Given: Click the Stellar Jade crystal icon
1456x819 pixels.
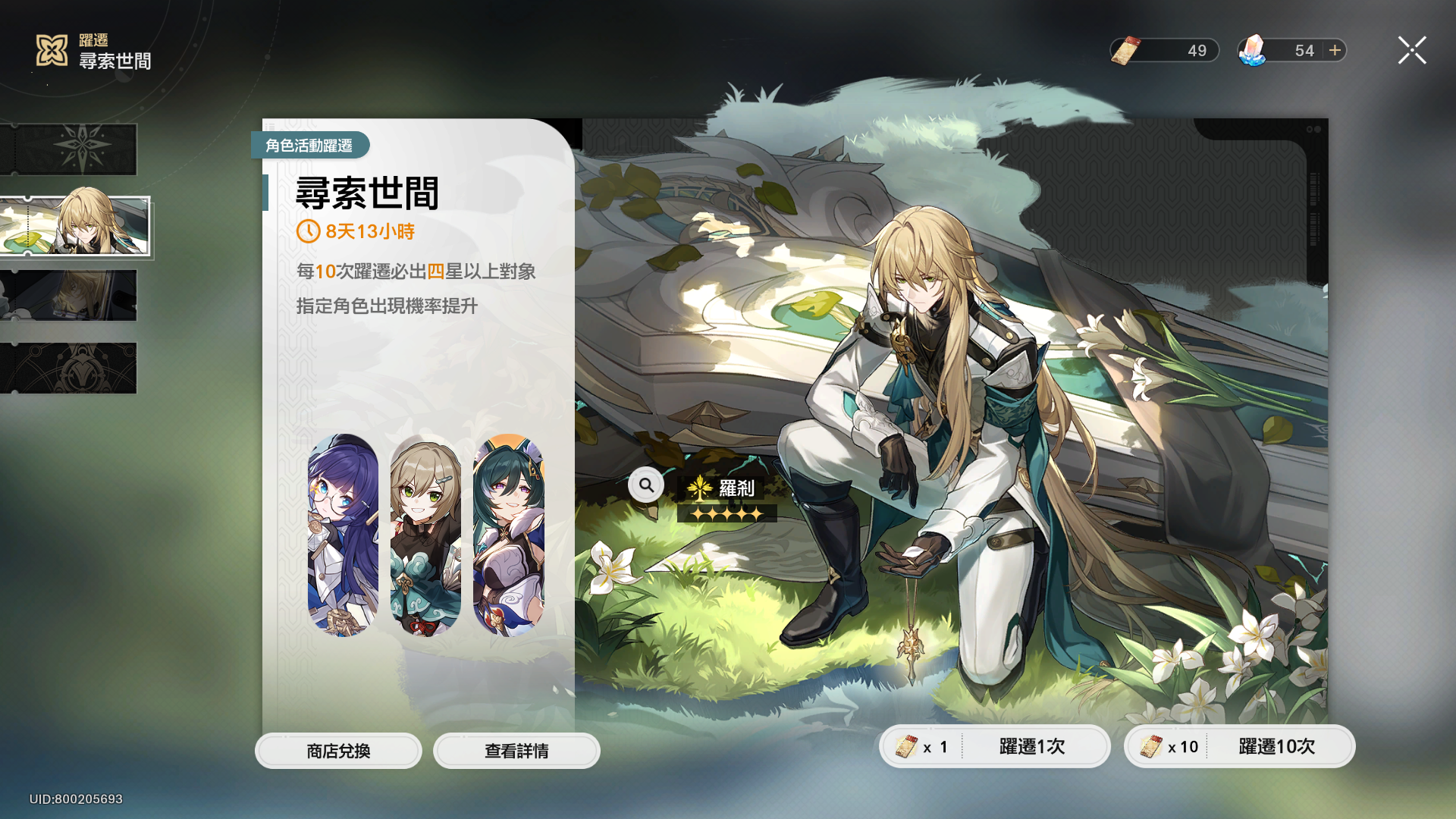Looking at the screenshot, I should coord(1253,51).
